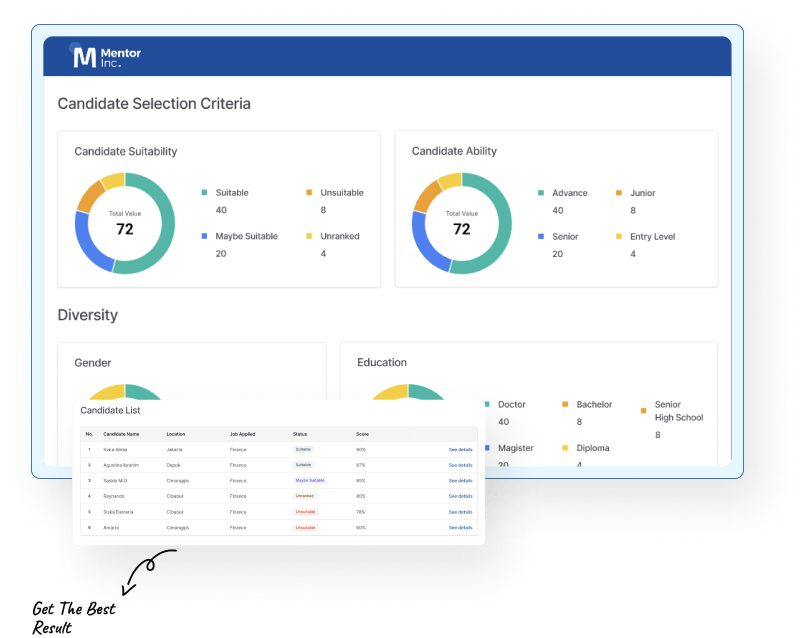Image resolution: width=806 pixels, height=638 pixels.
Task: Click the teal Suitable legend marker
Action: pos(204,192)
